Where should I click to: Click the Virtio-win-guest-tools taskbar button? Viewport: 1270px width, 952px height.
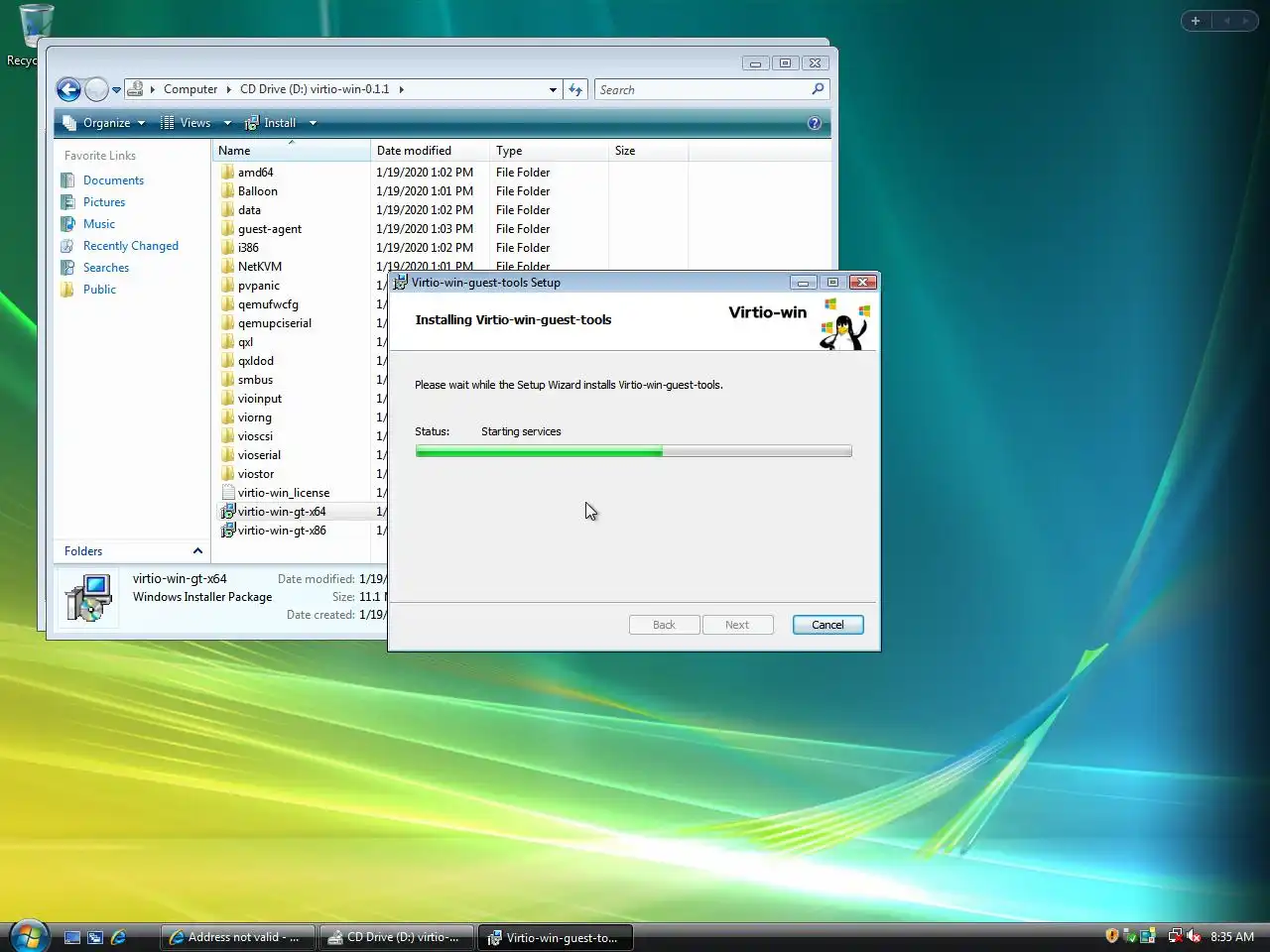(556, 937)
